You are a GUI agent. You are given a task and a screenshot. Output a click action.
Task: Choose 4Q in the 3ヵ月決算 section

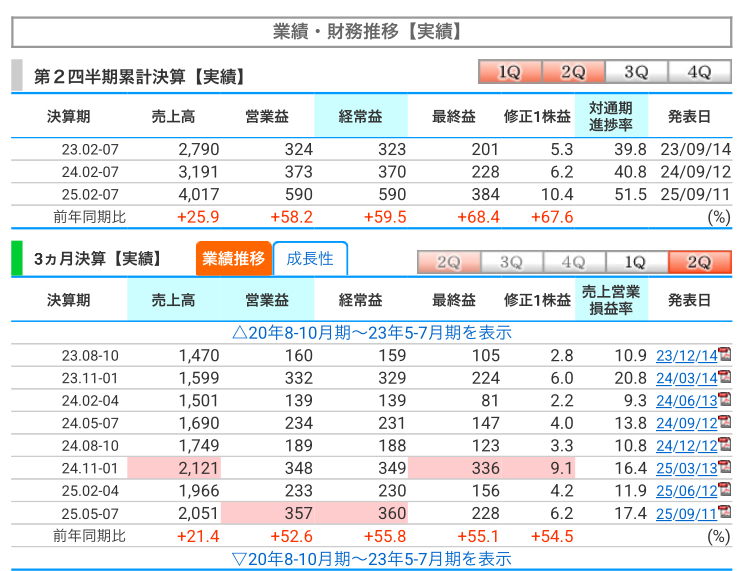(573, 262)
